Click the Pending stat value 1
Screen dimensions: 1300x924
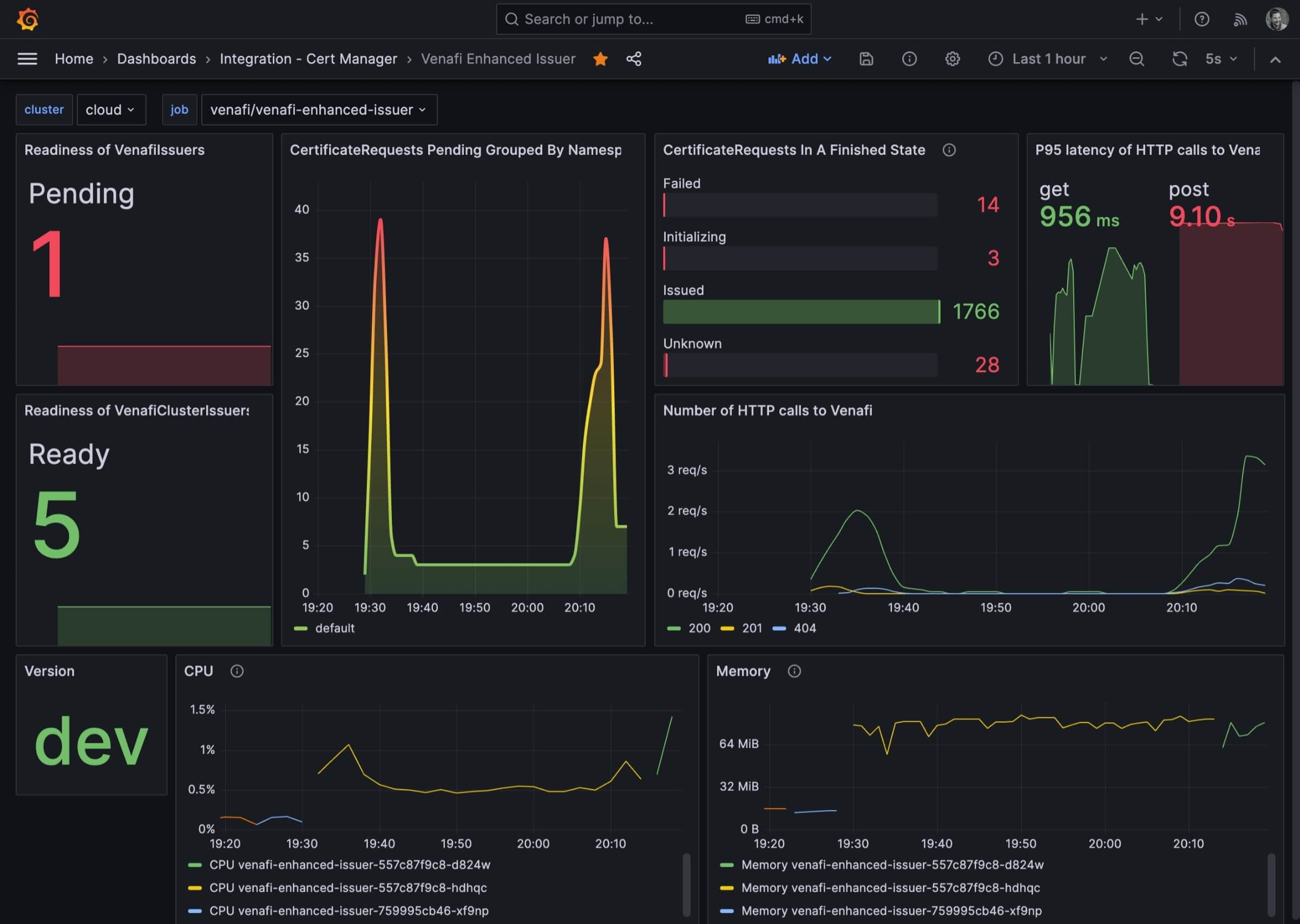coord(47,263)
